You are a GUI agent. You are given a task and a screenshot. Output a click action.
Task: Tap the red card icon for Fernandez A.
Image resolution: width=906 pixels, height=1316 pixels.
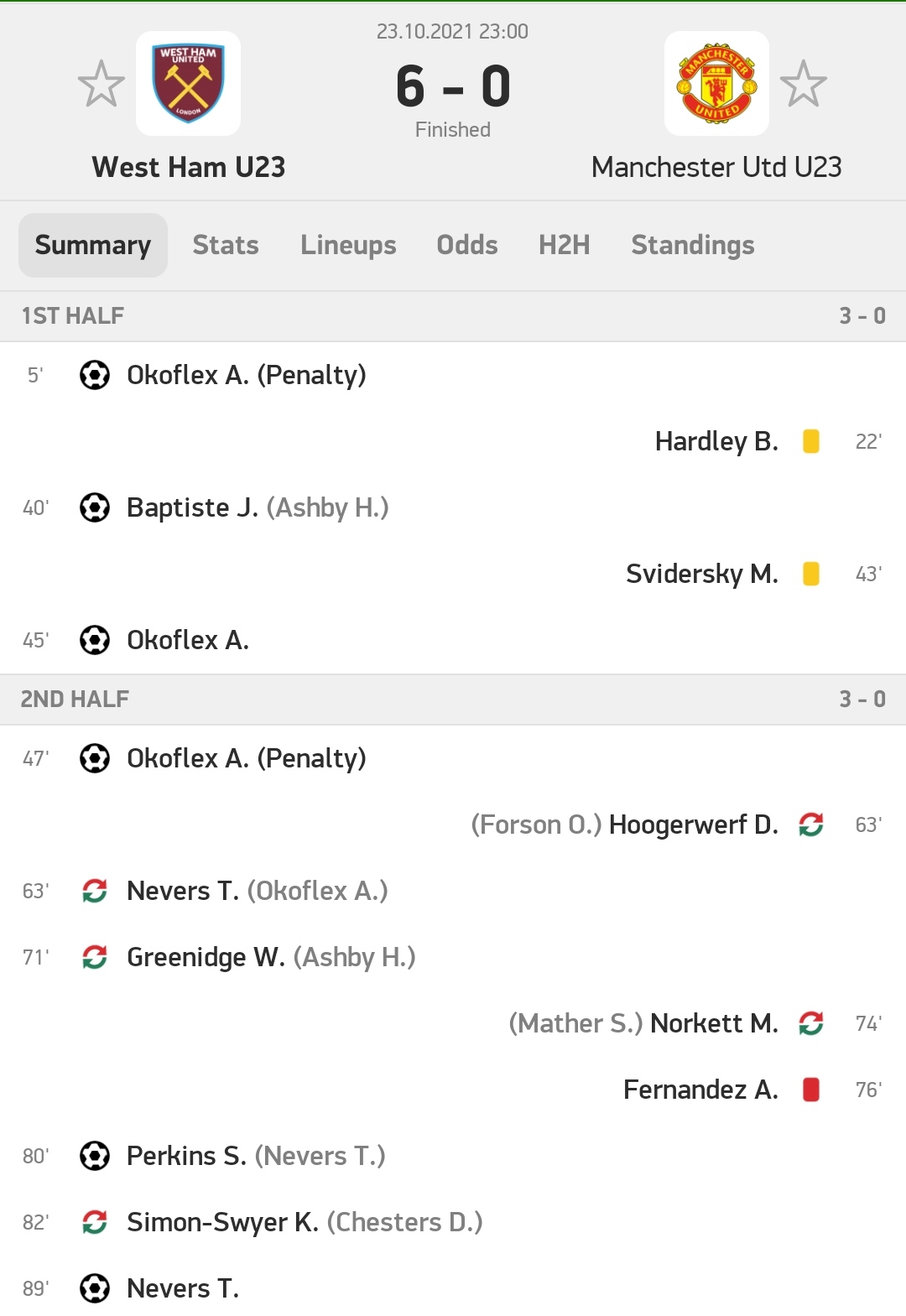(x=810, y=1090)
